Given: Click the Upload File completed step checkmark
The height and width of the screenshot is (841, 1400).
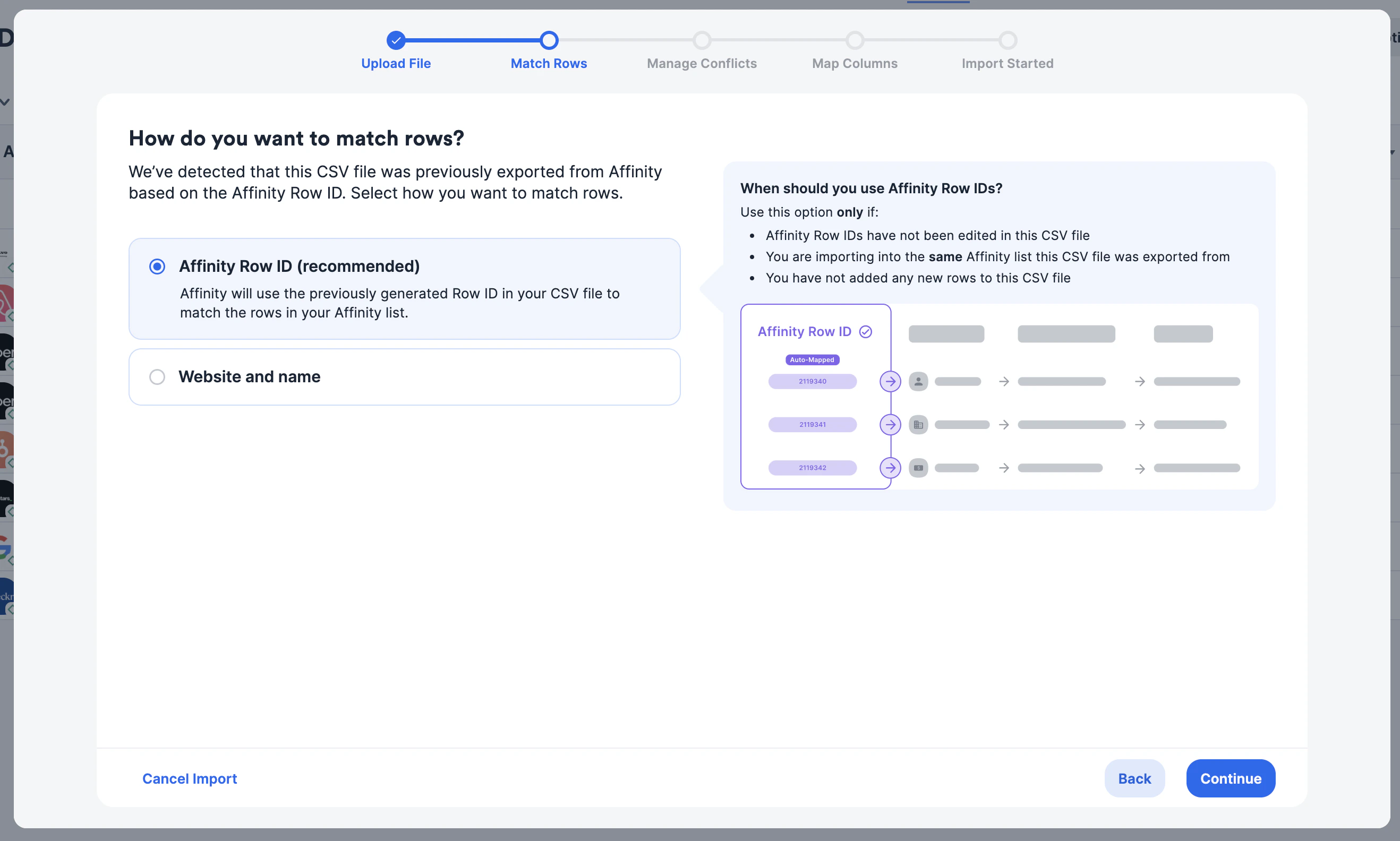Looking at the screenshot, I should coord(396,40).
